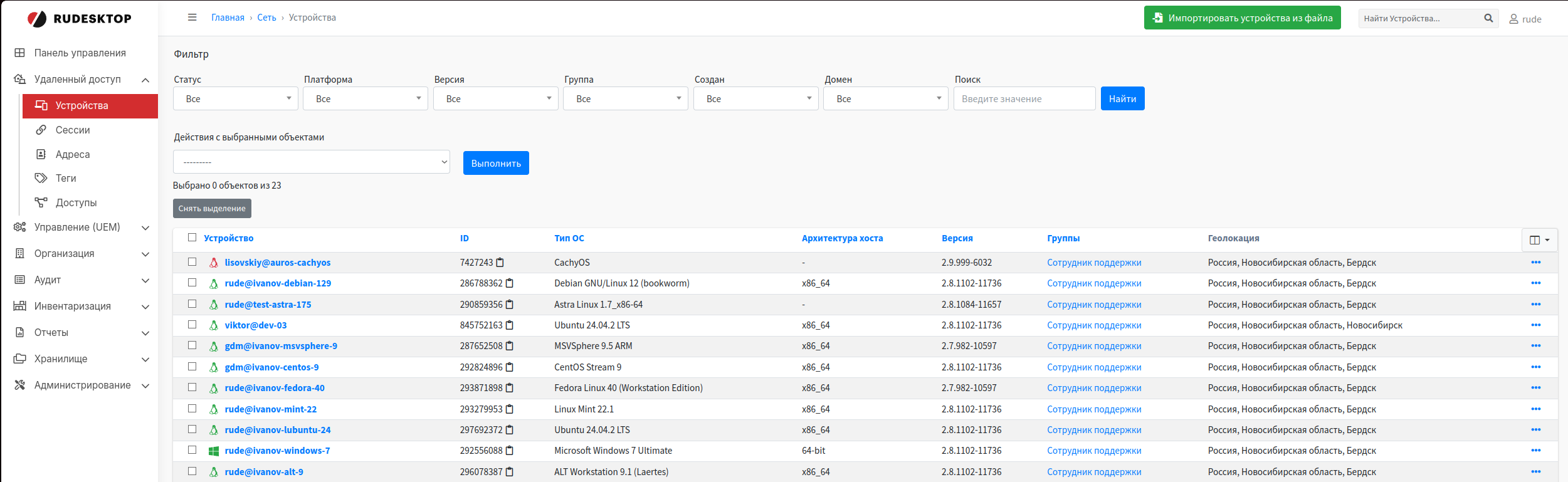This screenshot has width=1568, height=482.
Task: Select the rude@ivanov-windows-7 row checkbox
Action: [192, 450]
